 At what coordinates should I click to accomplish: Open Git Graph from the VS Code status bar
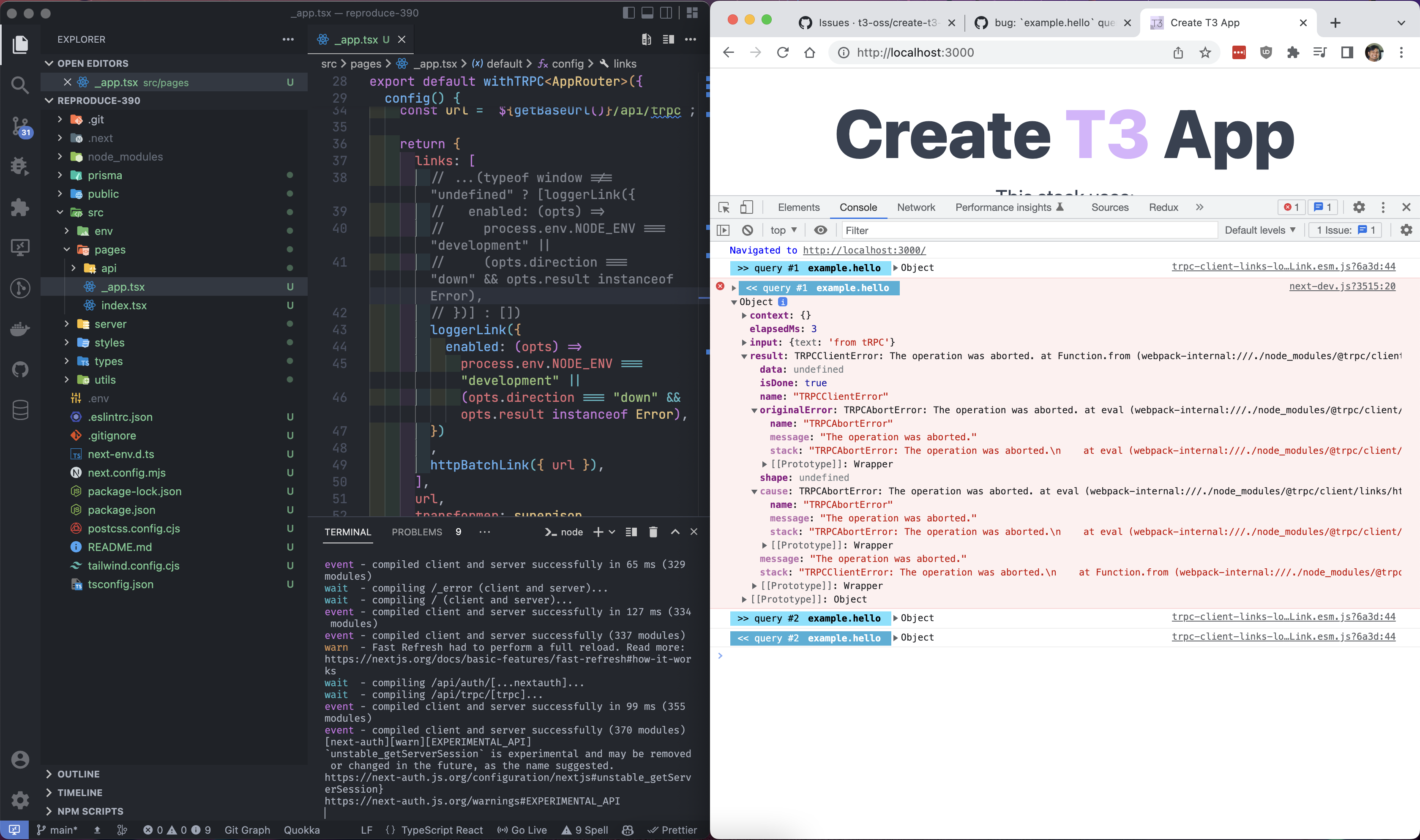[x=247, y=830]
